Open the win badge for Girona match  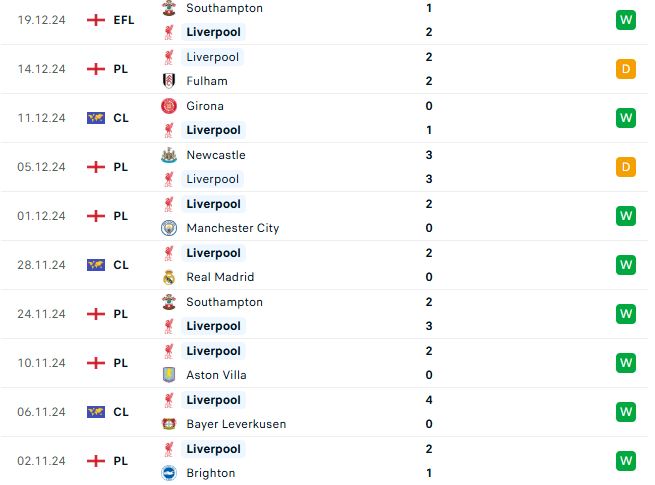(x=625, y=118)
